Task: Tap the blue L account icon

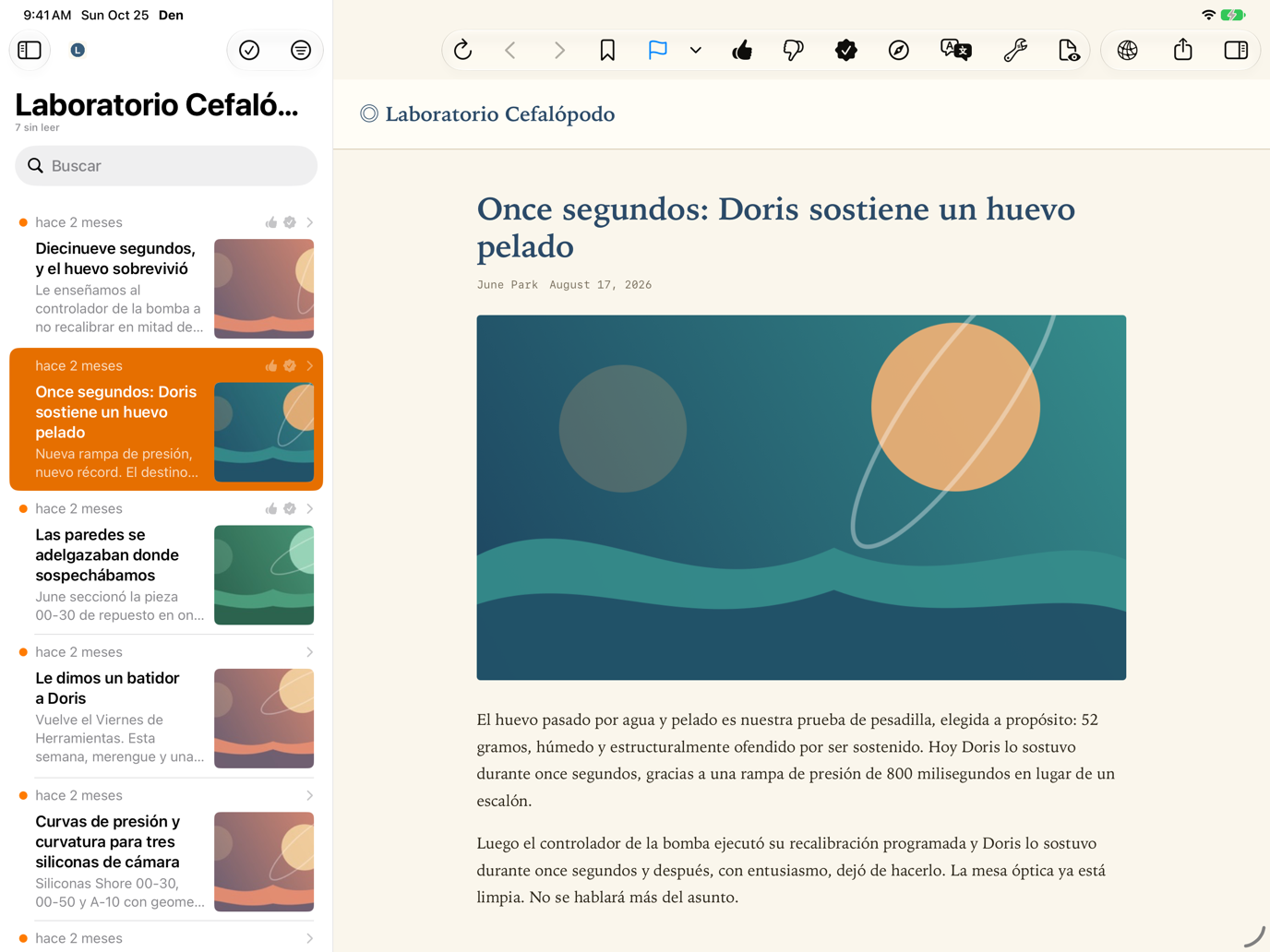Action: (x=78, y=50)
